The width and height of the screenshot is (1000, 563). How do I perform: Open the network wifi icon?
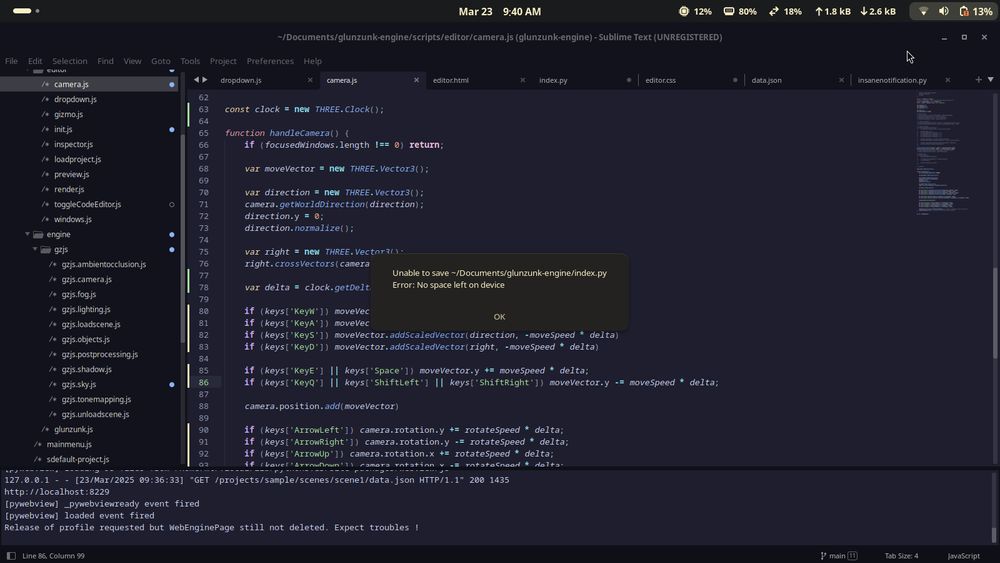[x=923, y=11]
